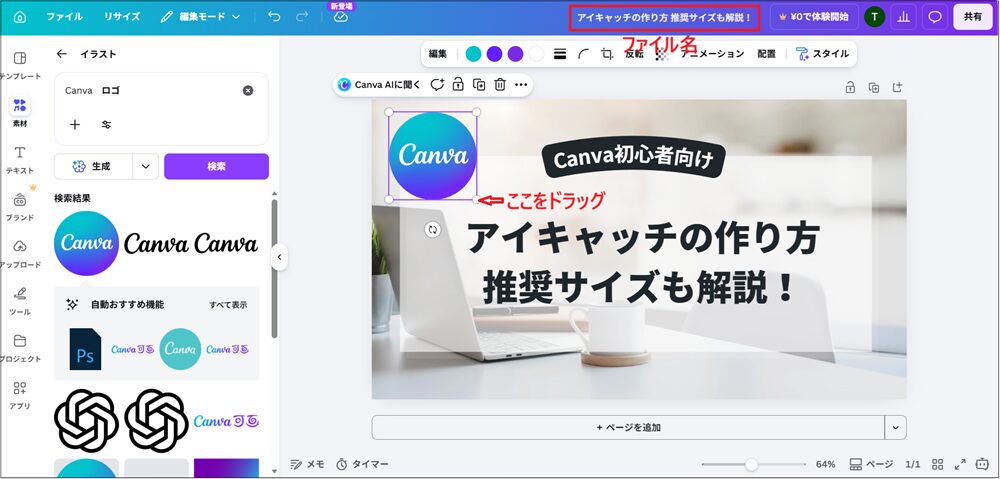
Task: Click すべて表示 link
Action: [228, 305]
